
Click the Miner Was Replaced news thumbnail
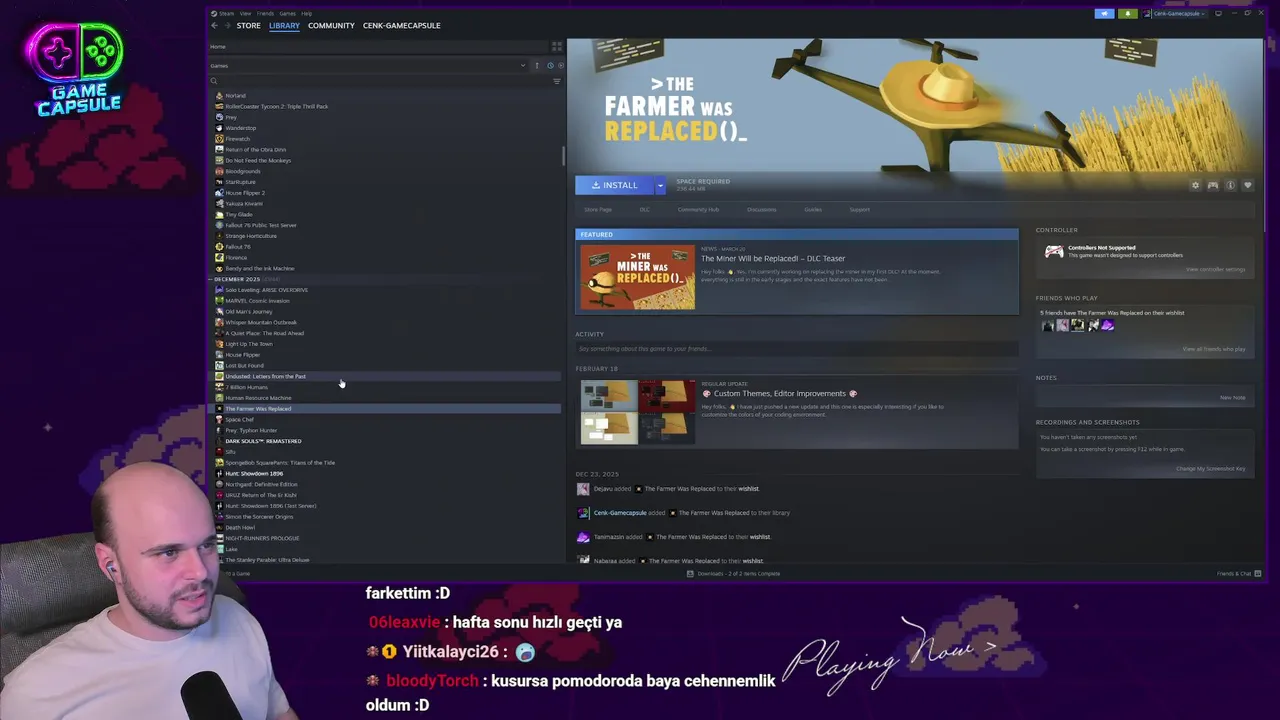coord(637,277)
